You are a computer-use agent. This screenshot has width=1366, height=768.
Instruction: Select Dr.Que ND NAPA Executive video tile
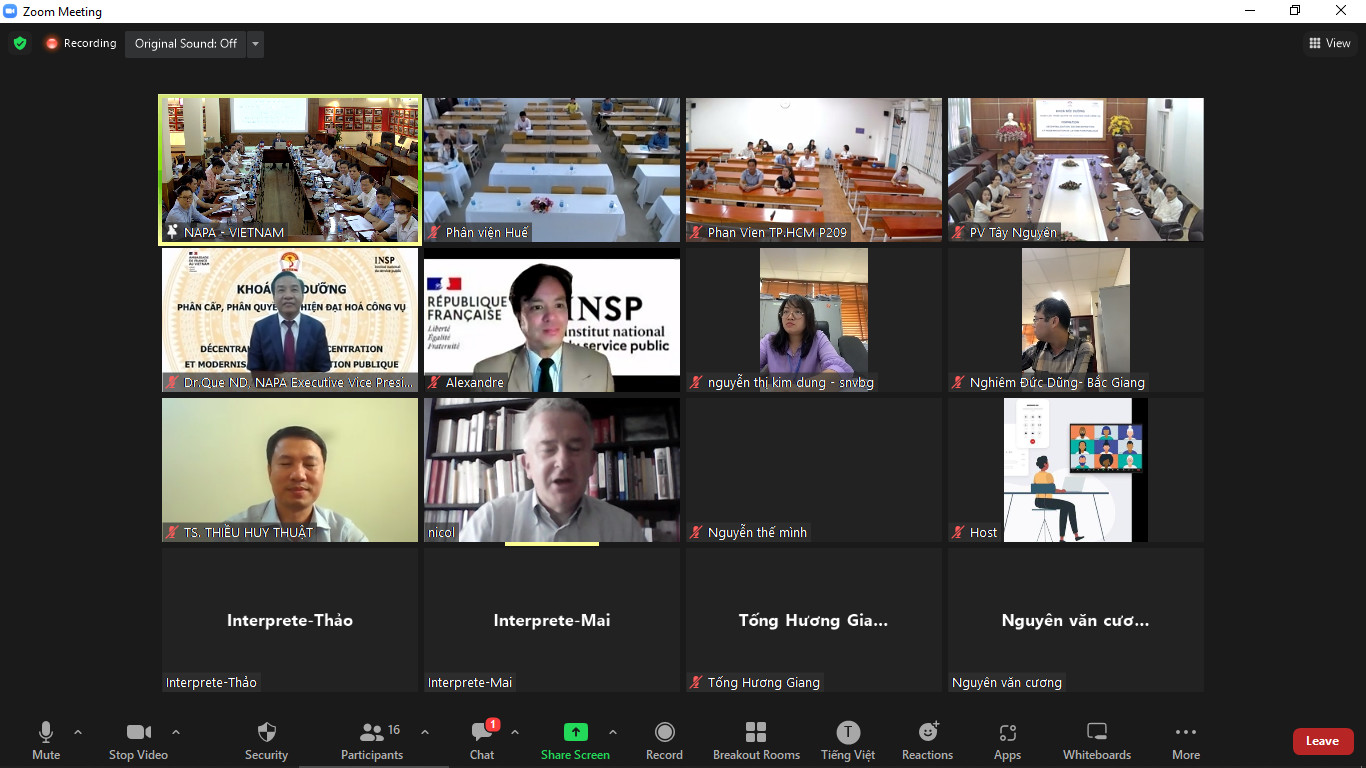coord(290,320)
